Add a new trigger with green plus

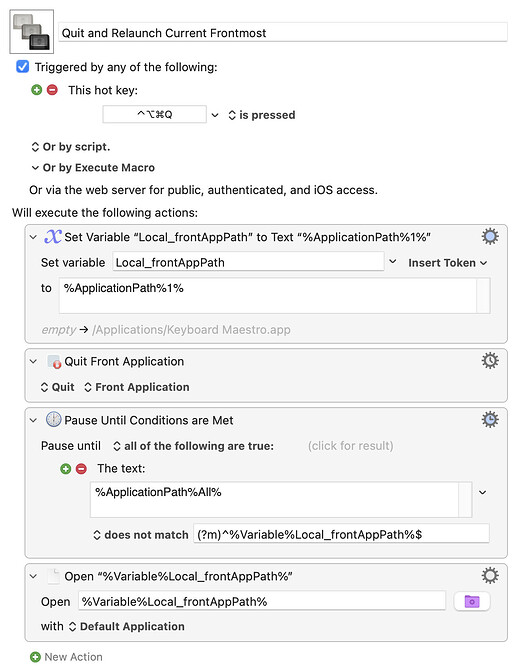(37, 90)
